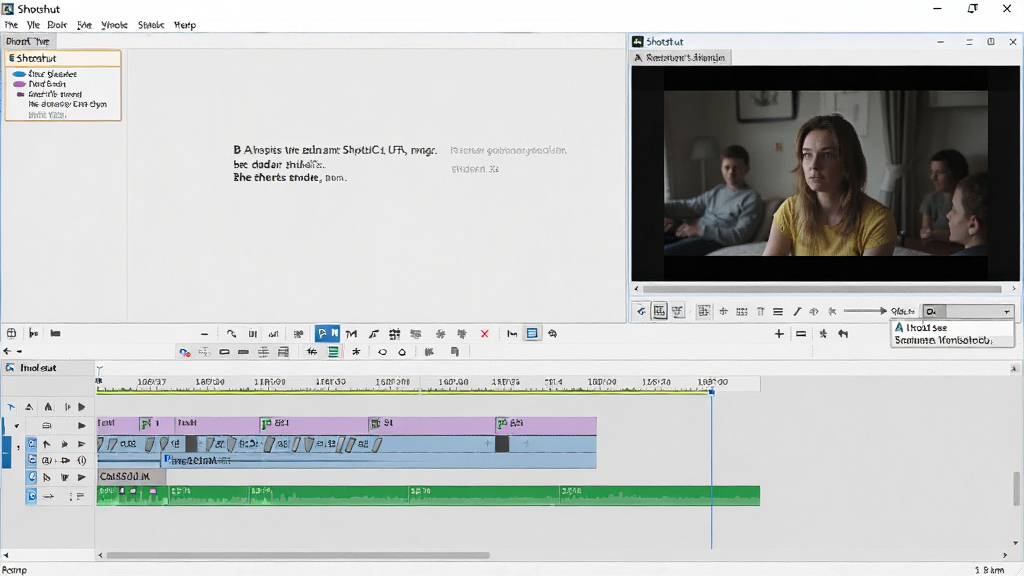This screenshot has height=576, width=1024.
Task: Click the bold B paragraph text in center panel
Action: (x=335, y=163)
